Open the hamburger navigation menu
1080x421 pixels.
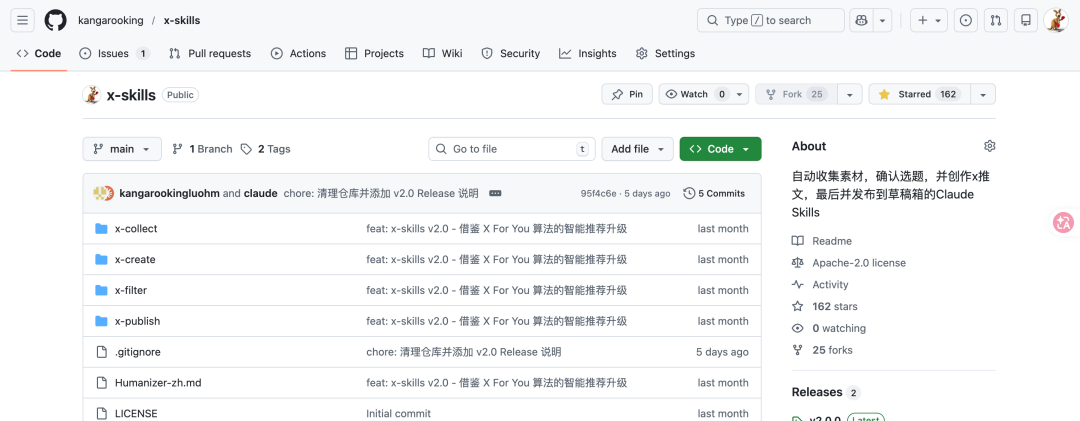tap(22, 21)
